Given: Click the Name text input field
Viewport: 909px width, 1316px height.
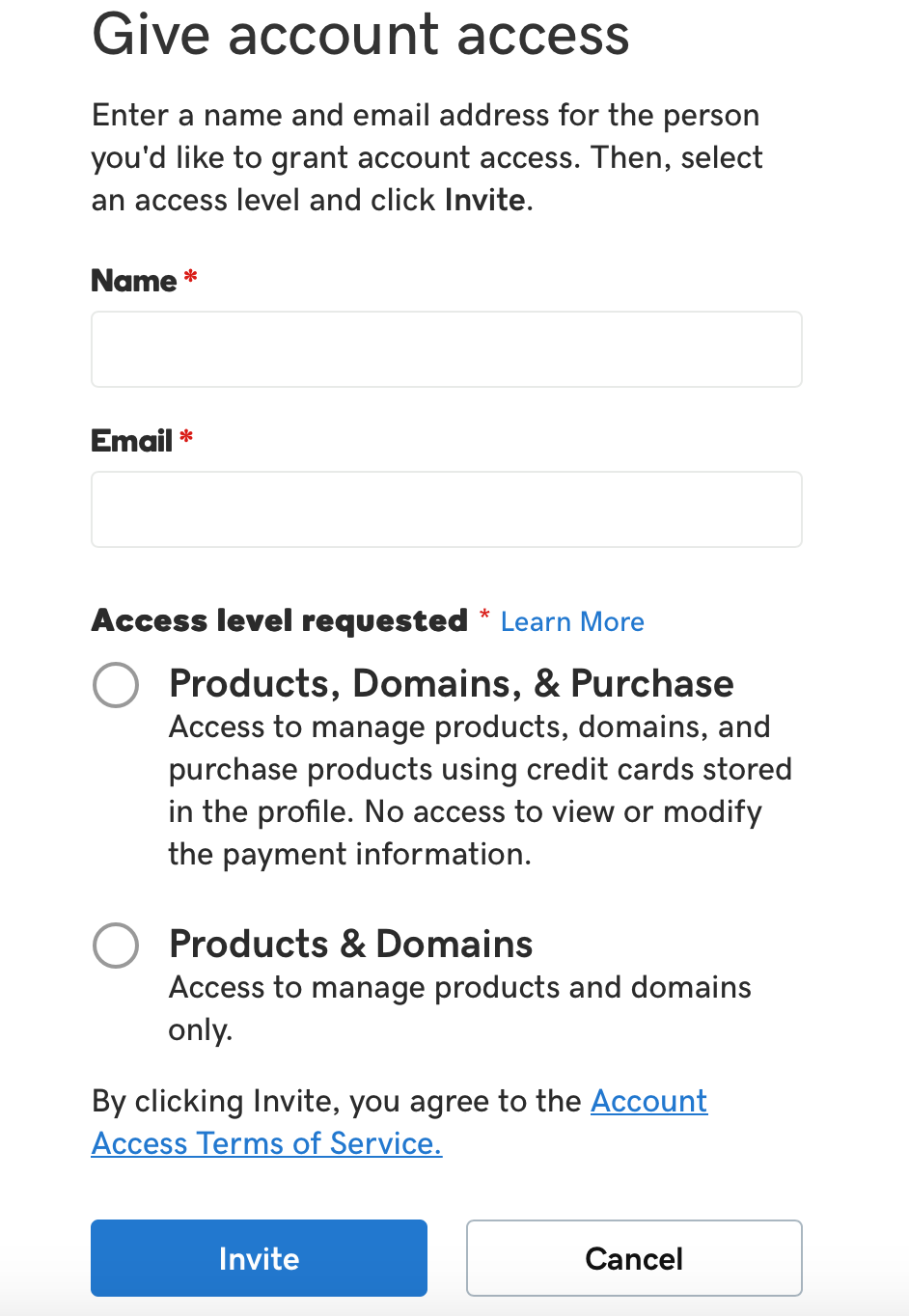Looking at the screenshot, I should click(x=446, y=349).
